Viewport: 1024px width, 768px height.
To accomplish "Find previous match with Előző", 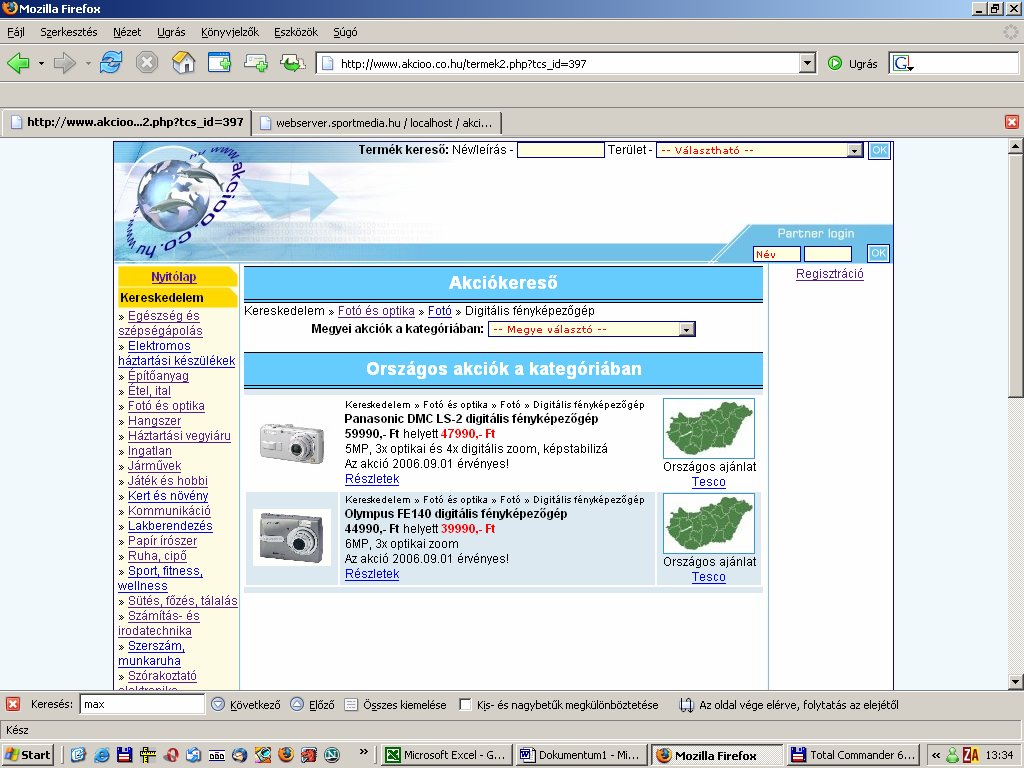I will (x=312, y=705).
